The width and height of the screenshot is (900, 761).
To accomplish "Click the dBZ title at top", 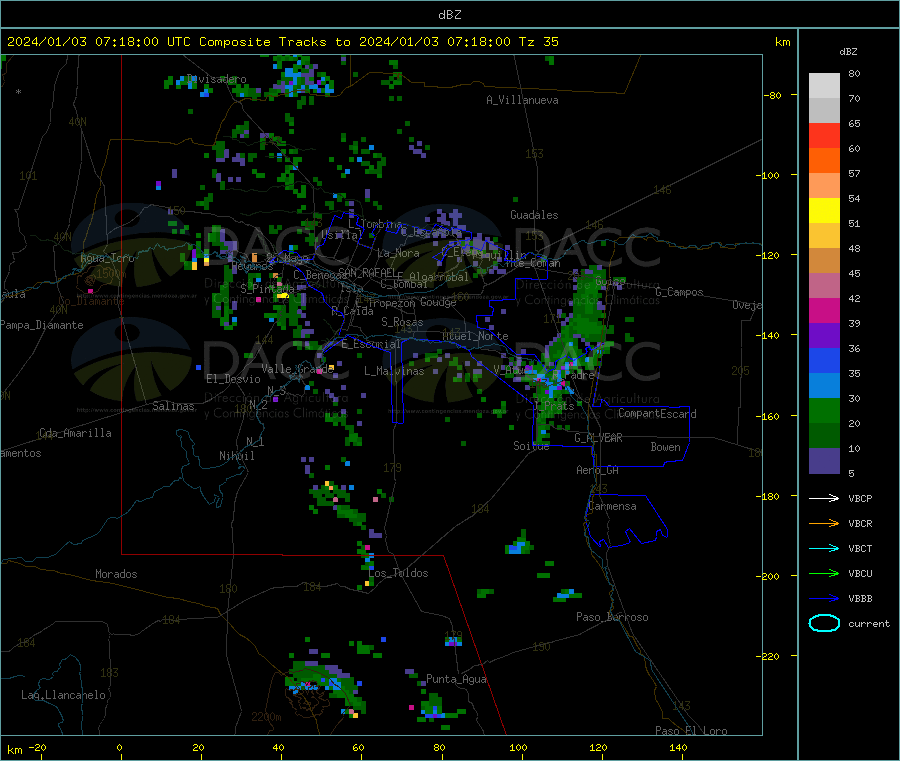I will click(x=449, y=14).
